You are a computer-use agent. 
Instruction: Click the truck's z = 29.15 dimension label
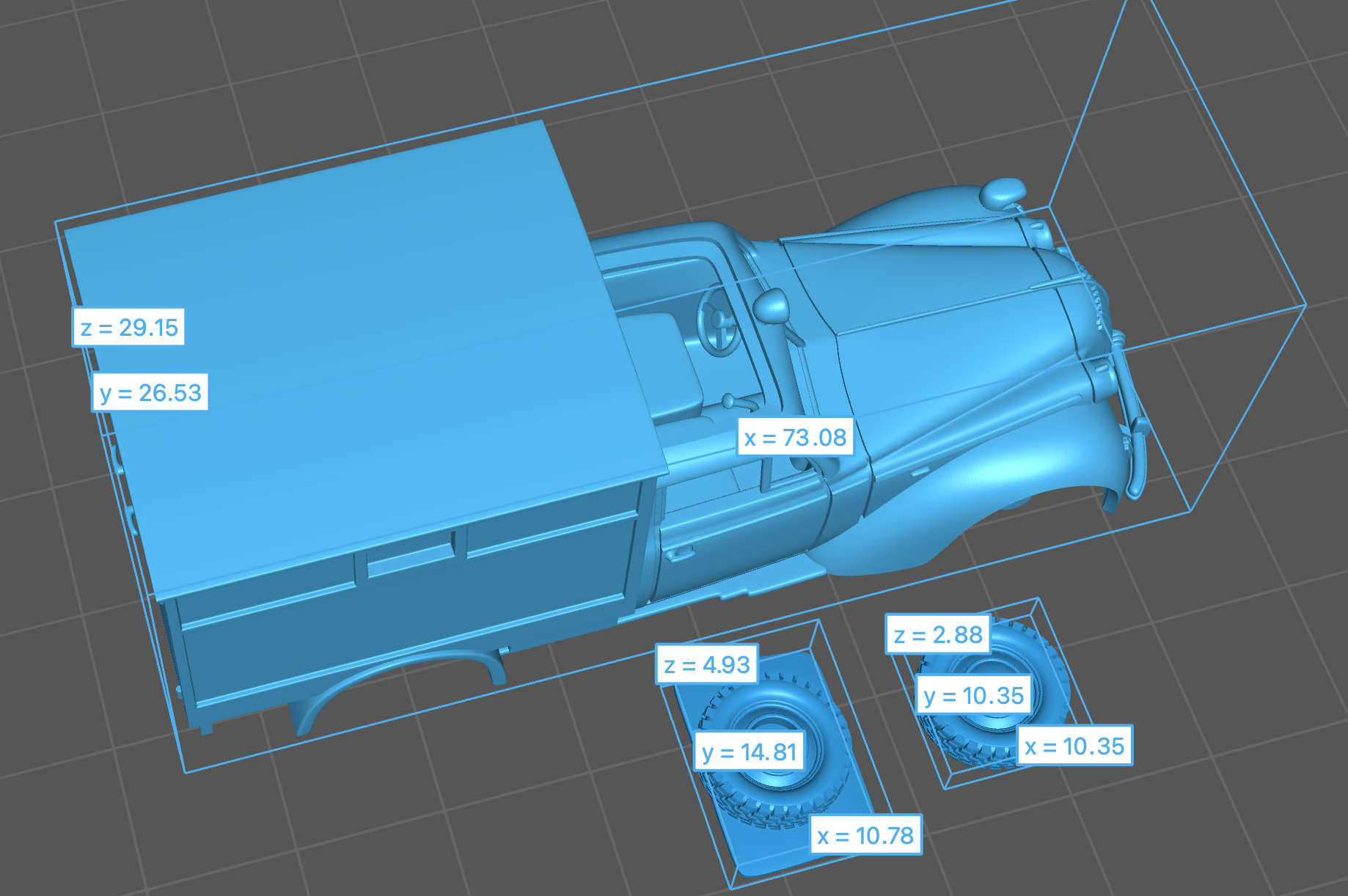(128, 327)
